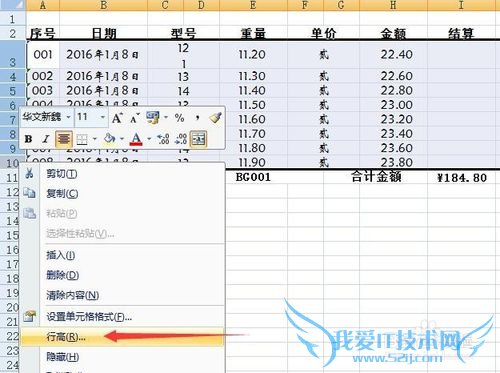This screenshot has height=373, width=500.
Task: Toggle center alignment in the mini toolbar
Action: [64, 139]
